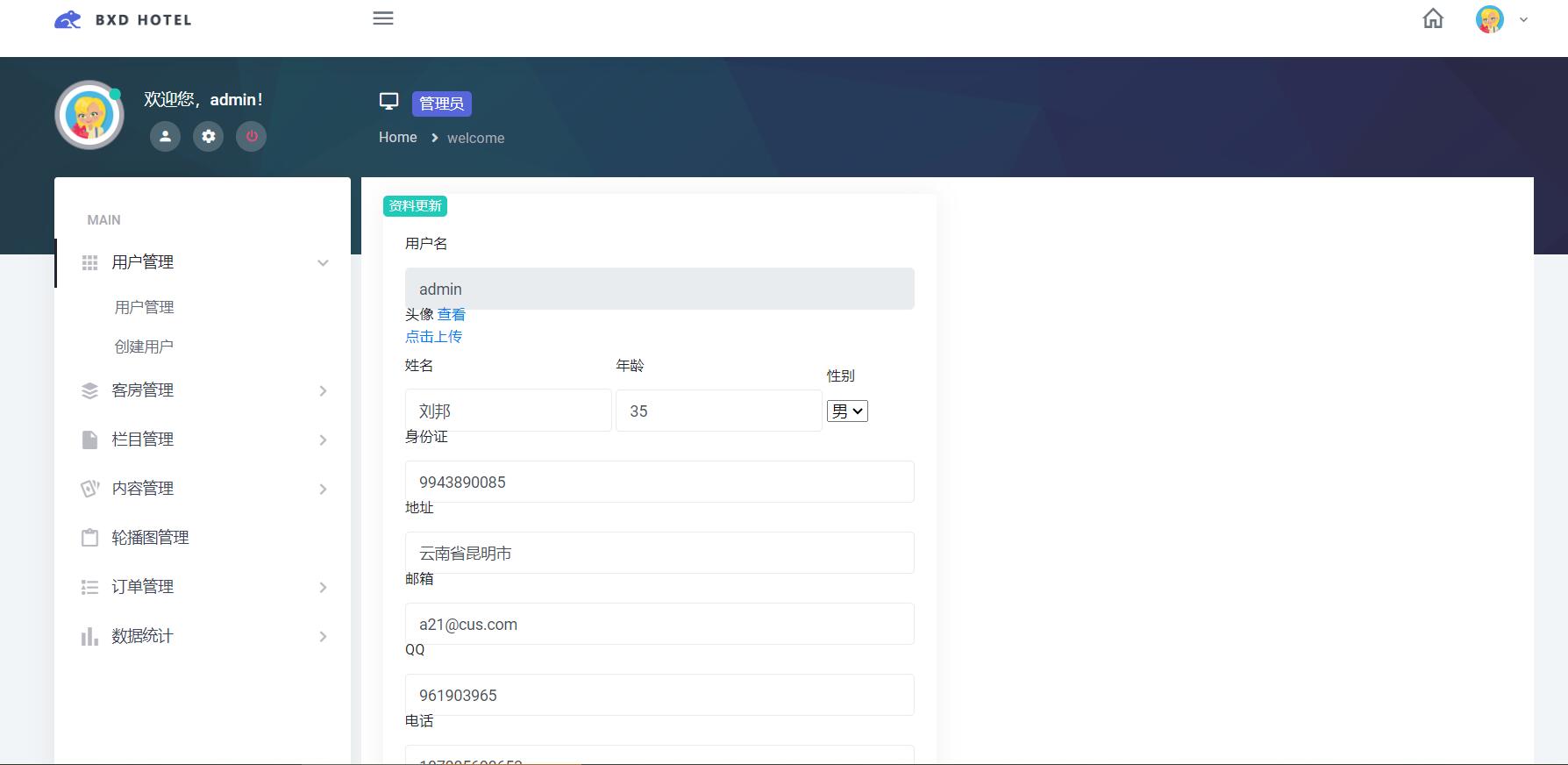Click the 点击上传 upload link
This screenshot has width=1568, height=765.
pyautogui.click(x=433, y=336)
